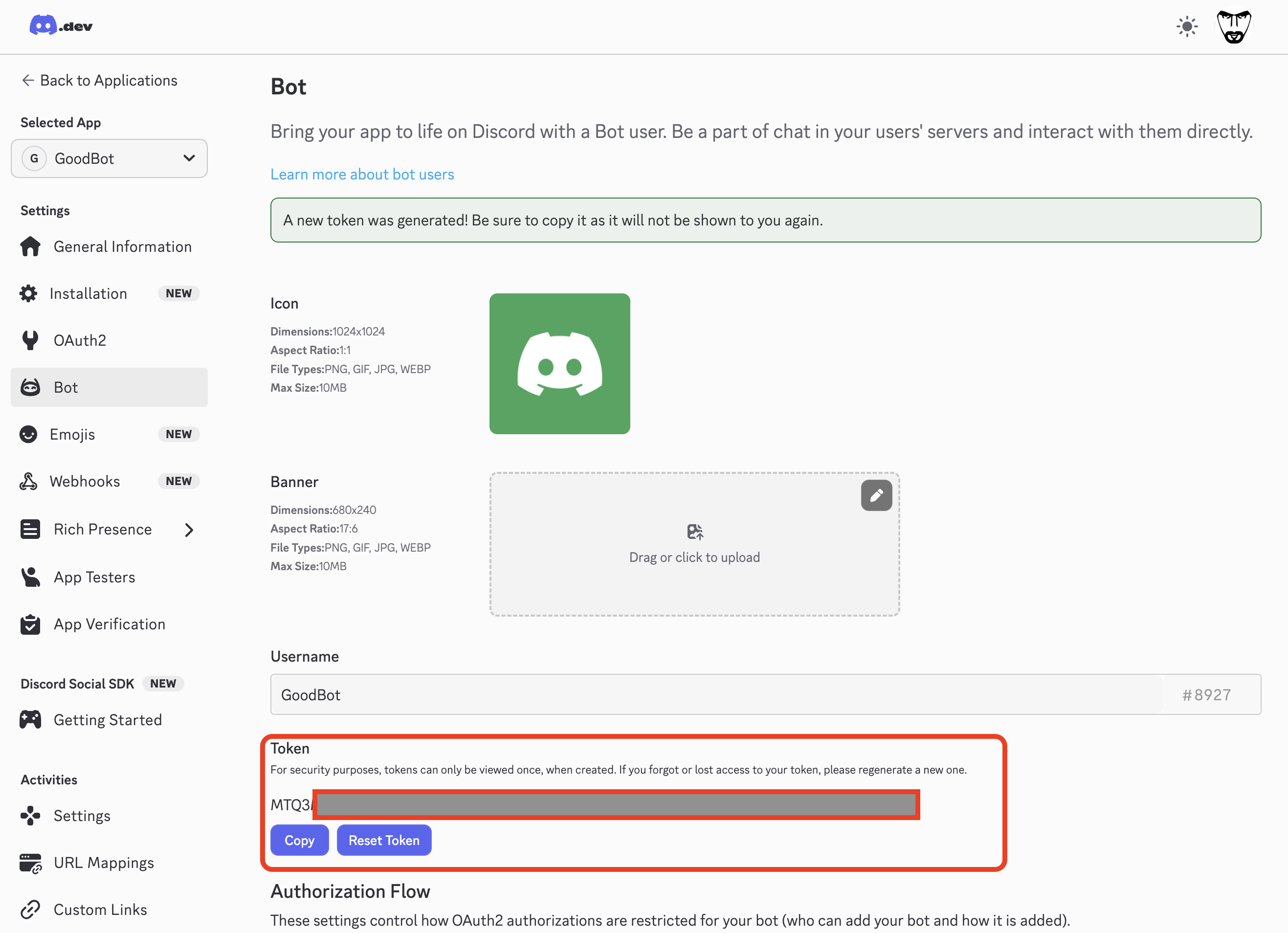Image resolution: width=1288 pixels, height=933 pixels.
Task: Collapse the Selected App dropdown chevron
Action: tap(189, 158)
